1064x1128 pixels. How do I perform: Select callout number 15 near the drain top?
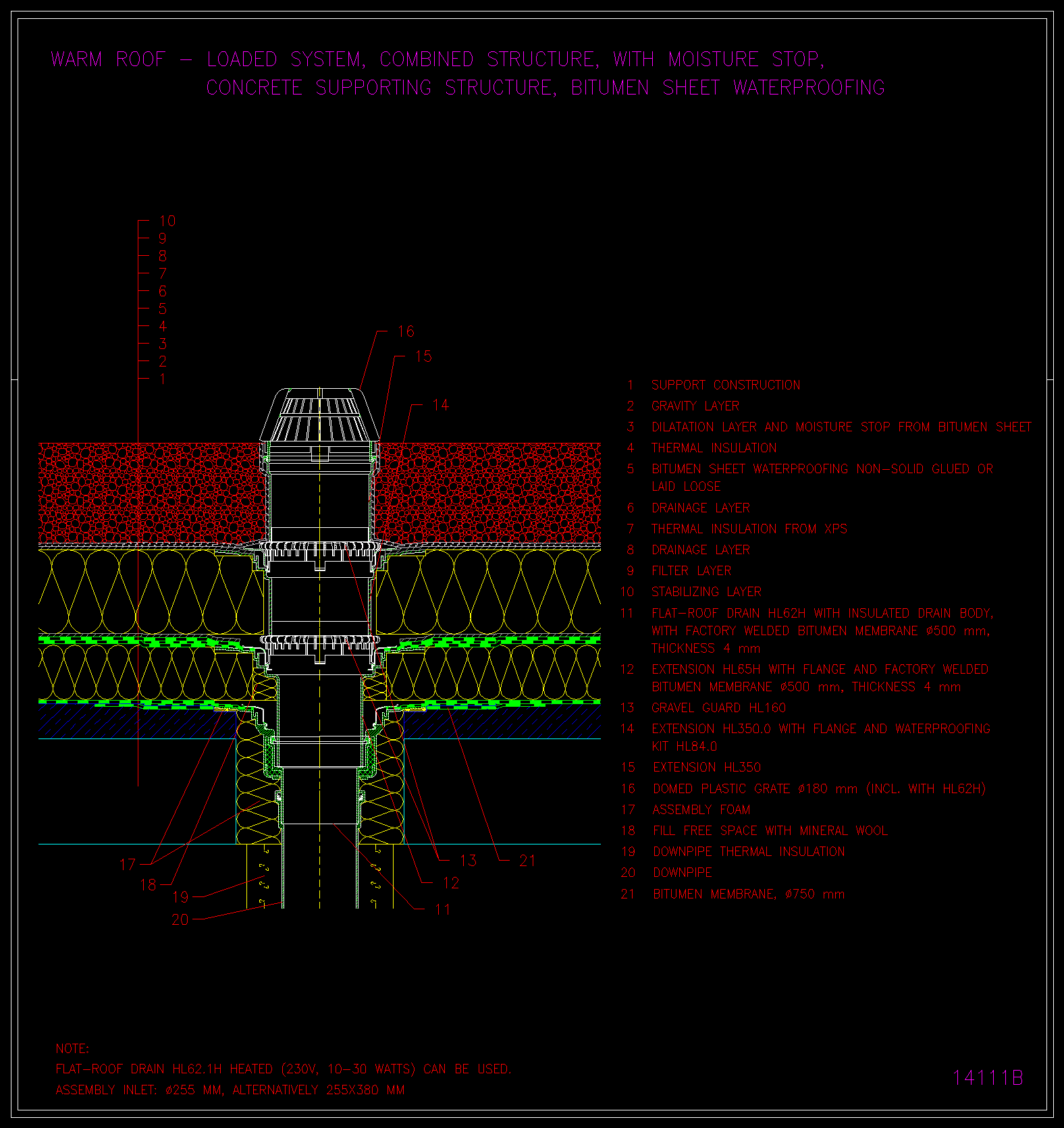(423, 356)
